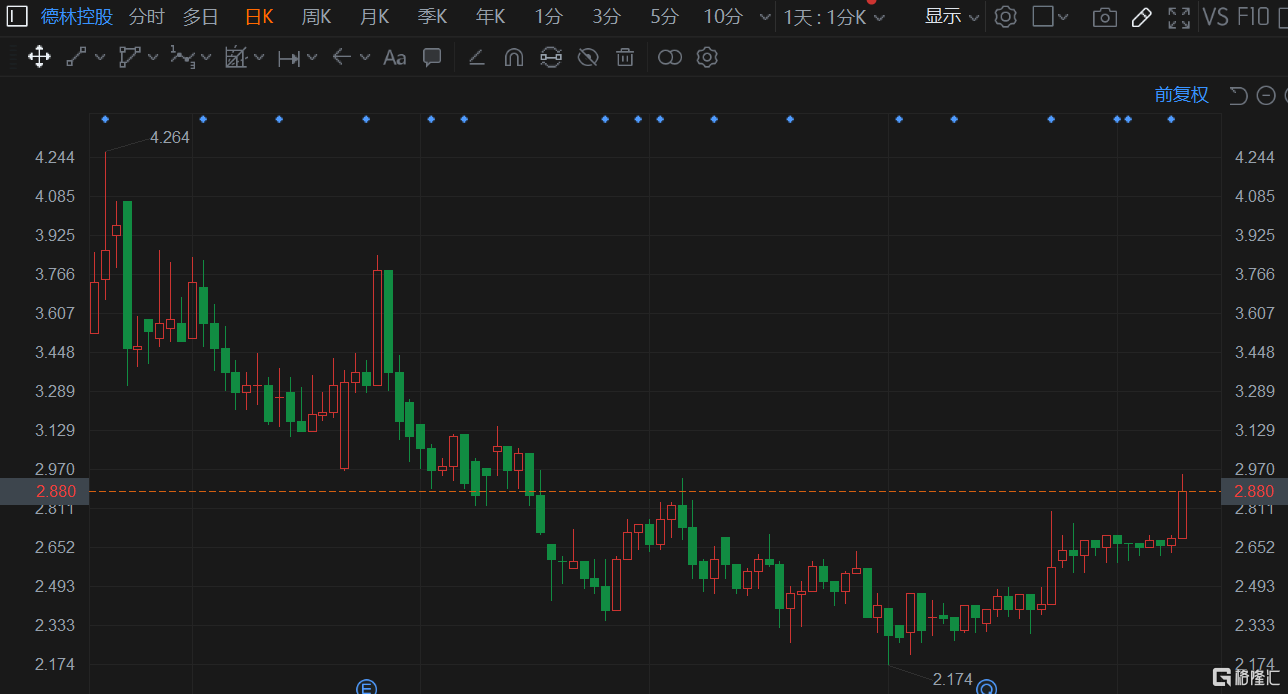Hide all drawings with crossed-eye icon
This screenshot has height=694, width=1288.
click(588, 57)
